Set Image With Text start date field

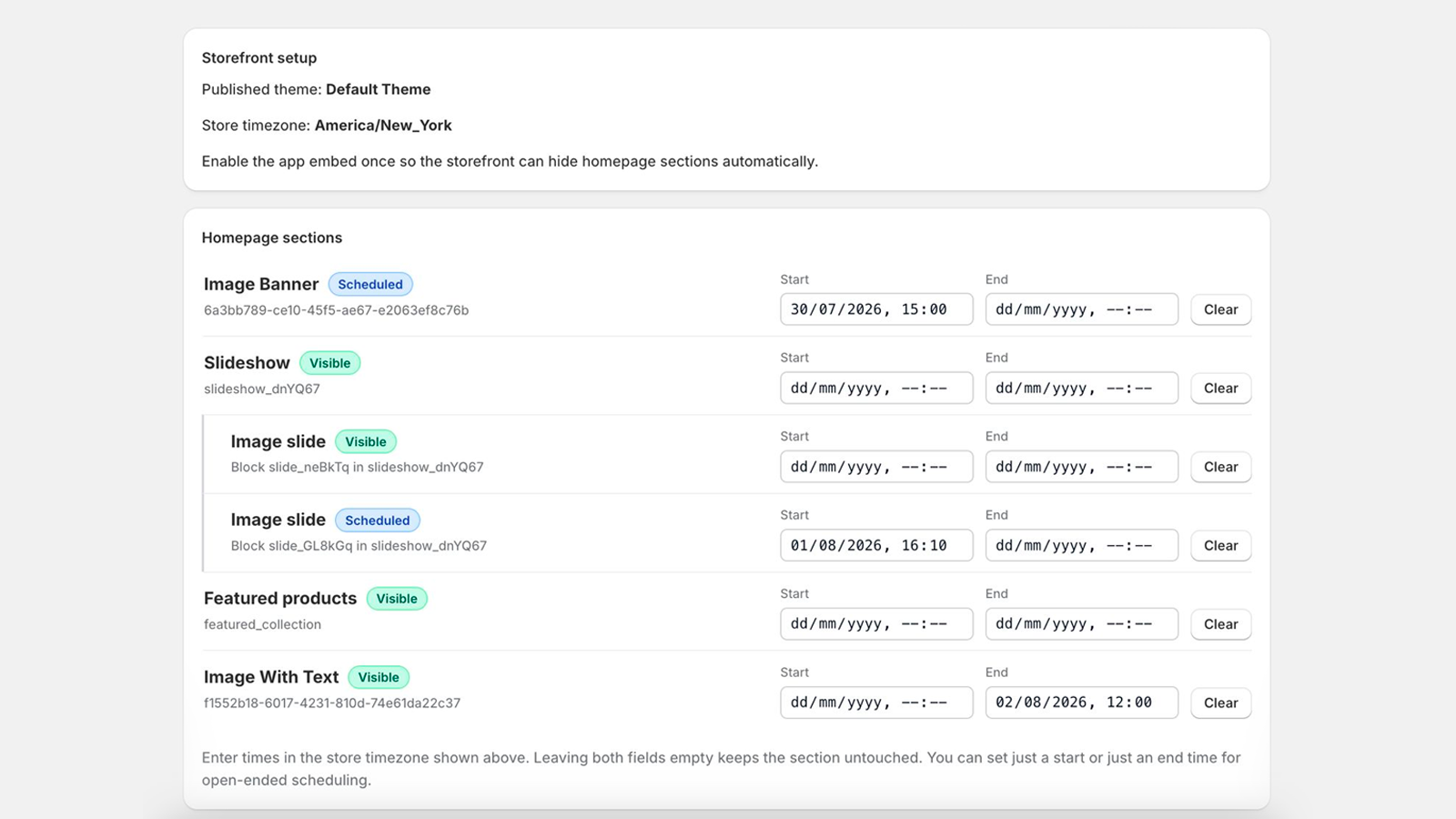[x=876, y=703]
